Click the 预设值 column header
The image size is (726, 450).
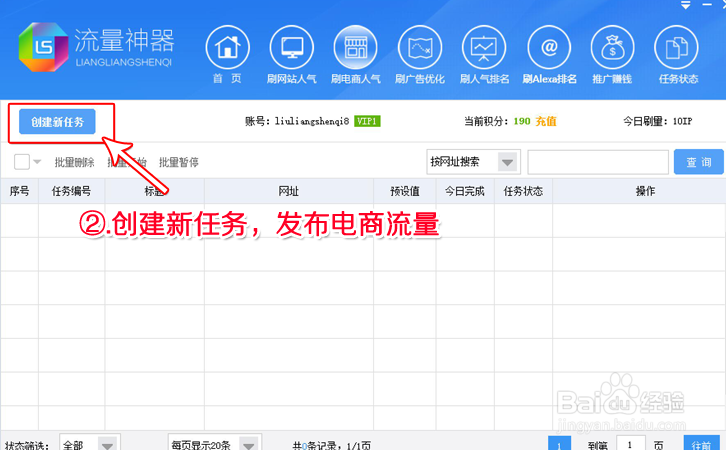point(405,191)
